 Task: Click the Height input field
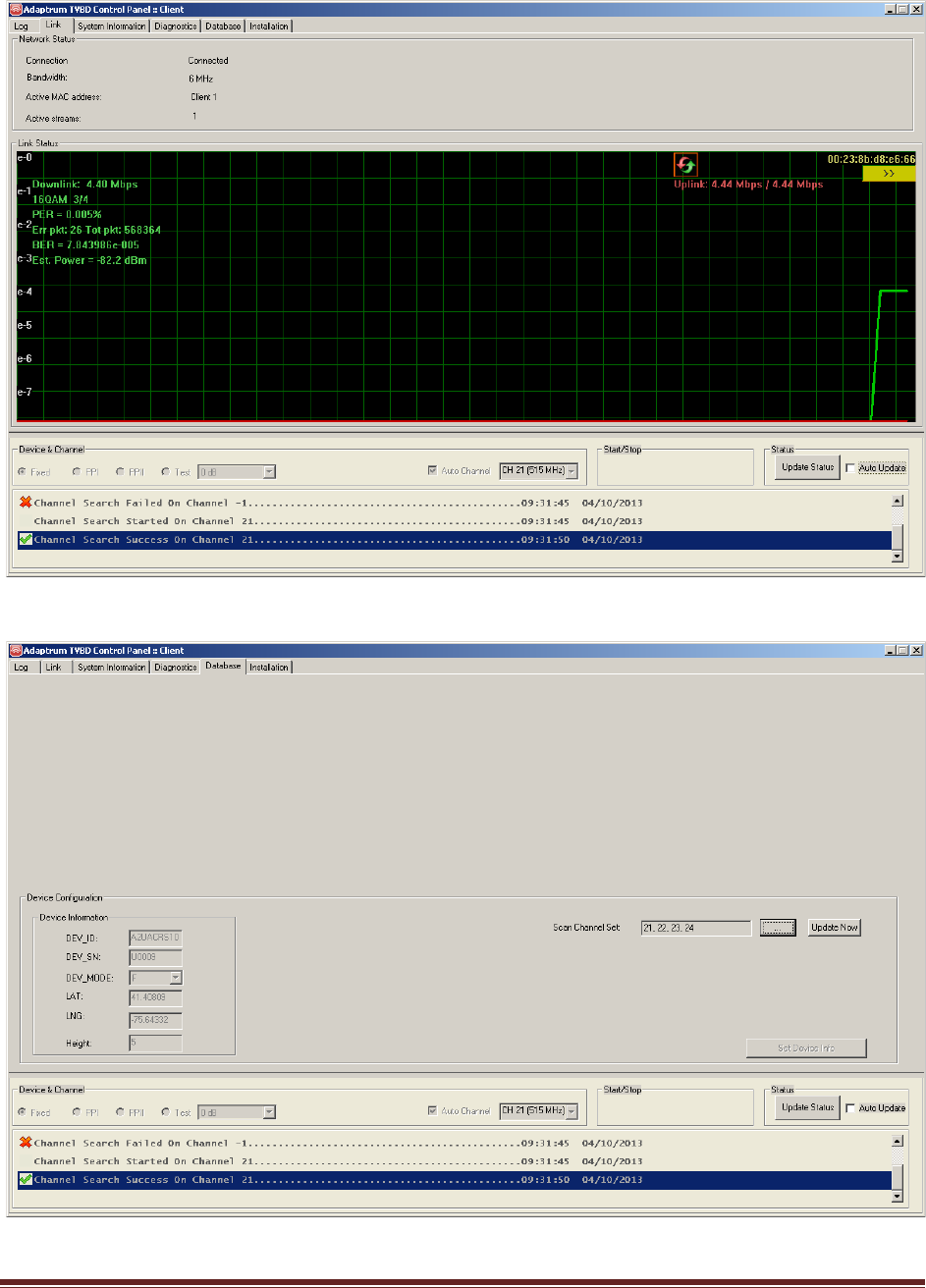[155, 1043]
